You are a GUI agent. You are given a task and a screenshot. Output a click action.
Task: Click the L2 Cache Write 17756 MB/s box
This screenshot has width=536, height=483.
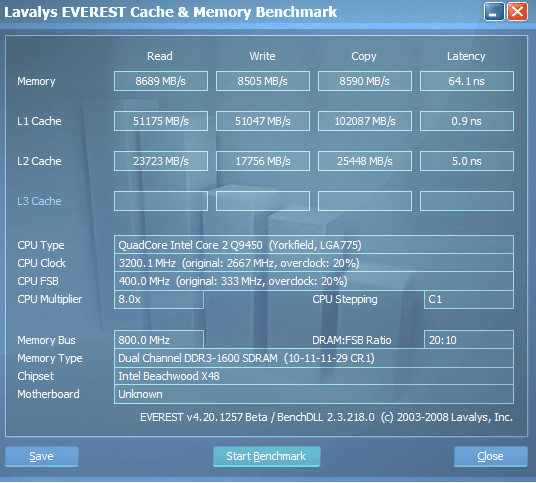(263, 161)
